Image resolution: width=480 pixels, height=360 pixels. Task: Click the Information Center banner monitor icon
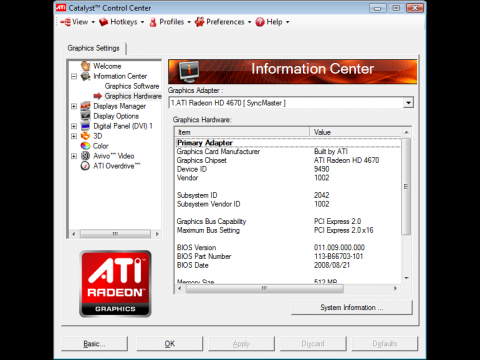pyautogui.click(x=189, y=71)
